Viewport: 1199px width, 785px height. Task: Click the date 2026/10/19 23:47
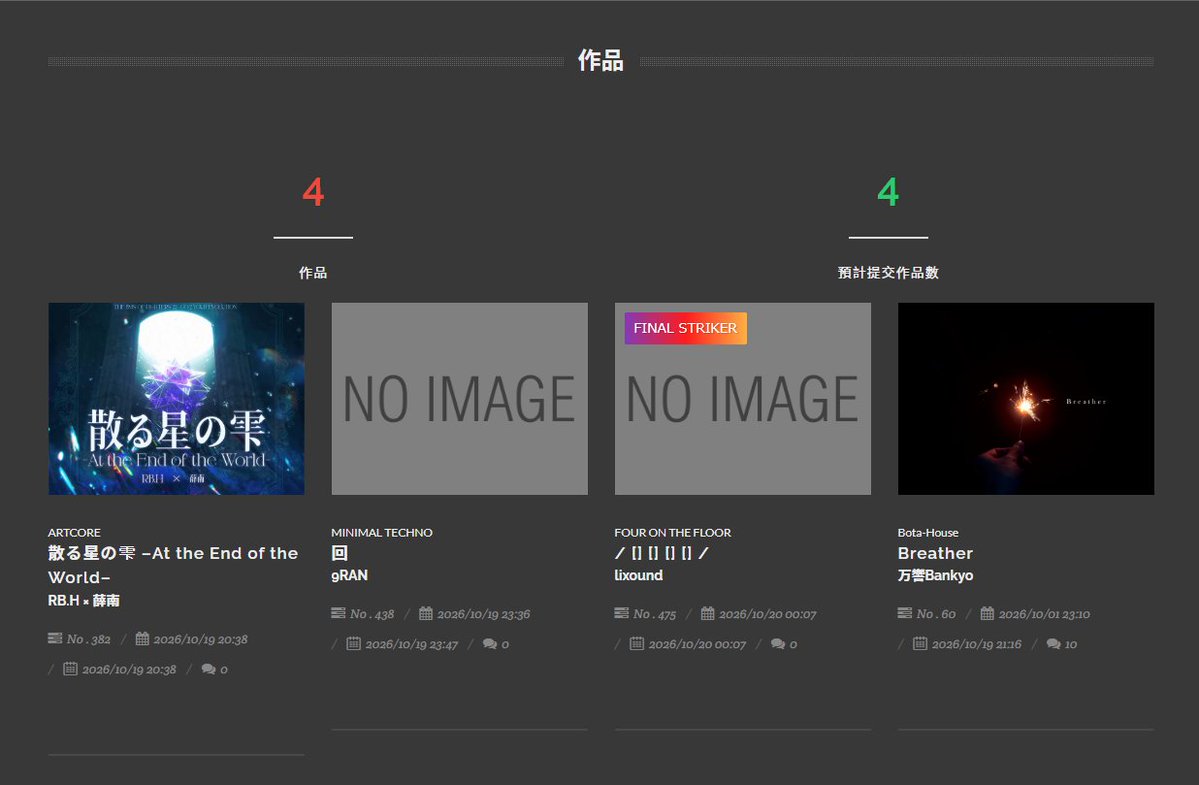point(411,644)
